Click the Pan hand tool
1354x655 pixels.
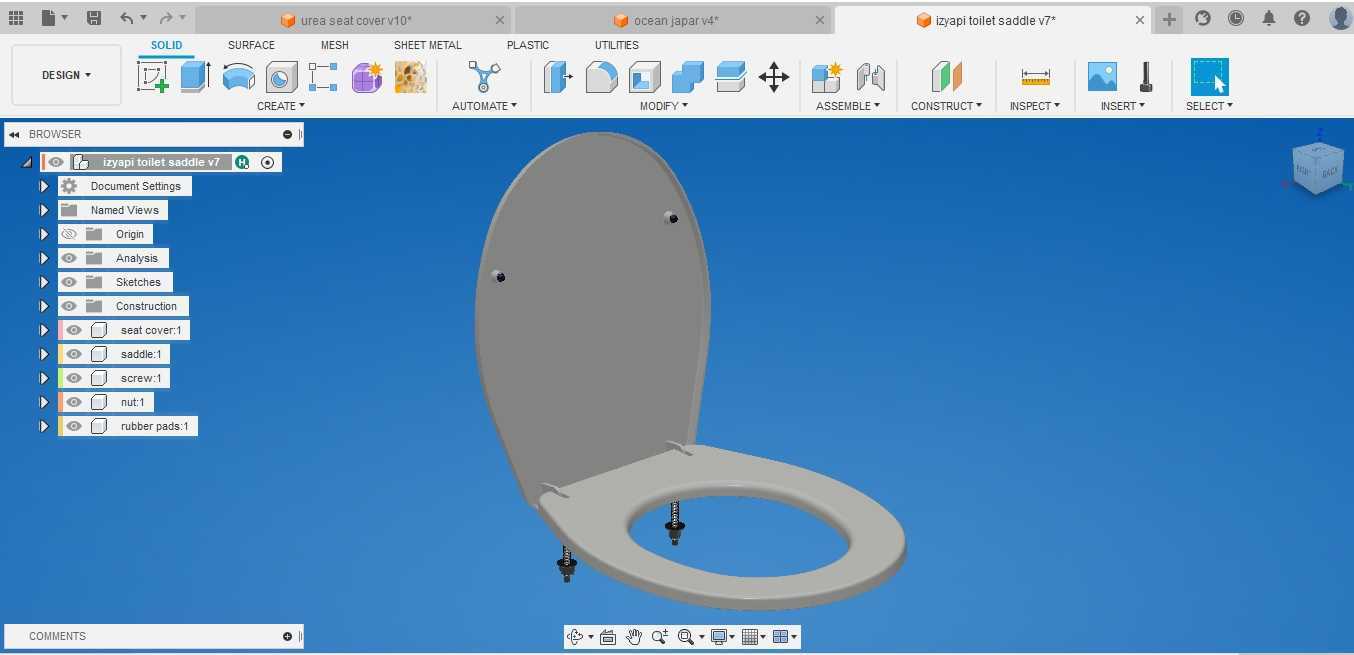click(x=633, y=637)
